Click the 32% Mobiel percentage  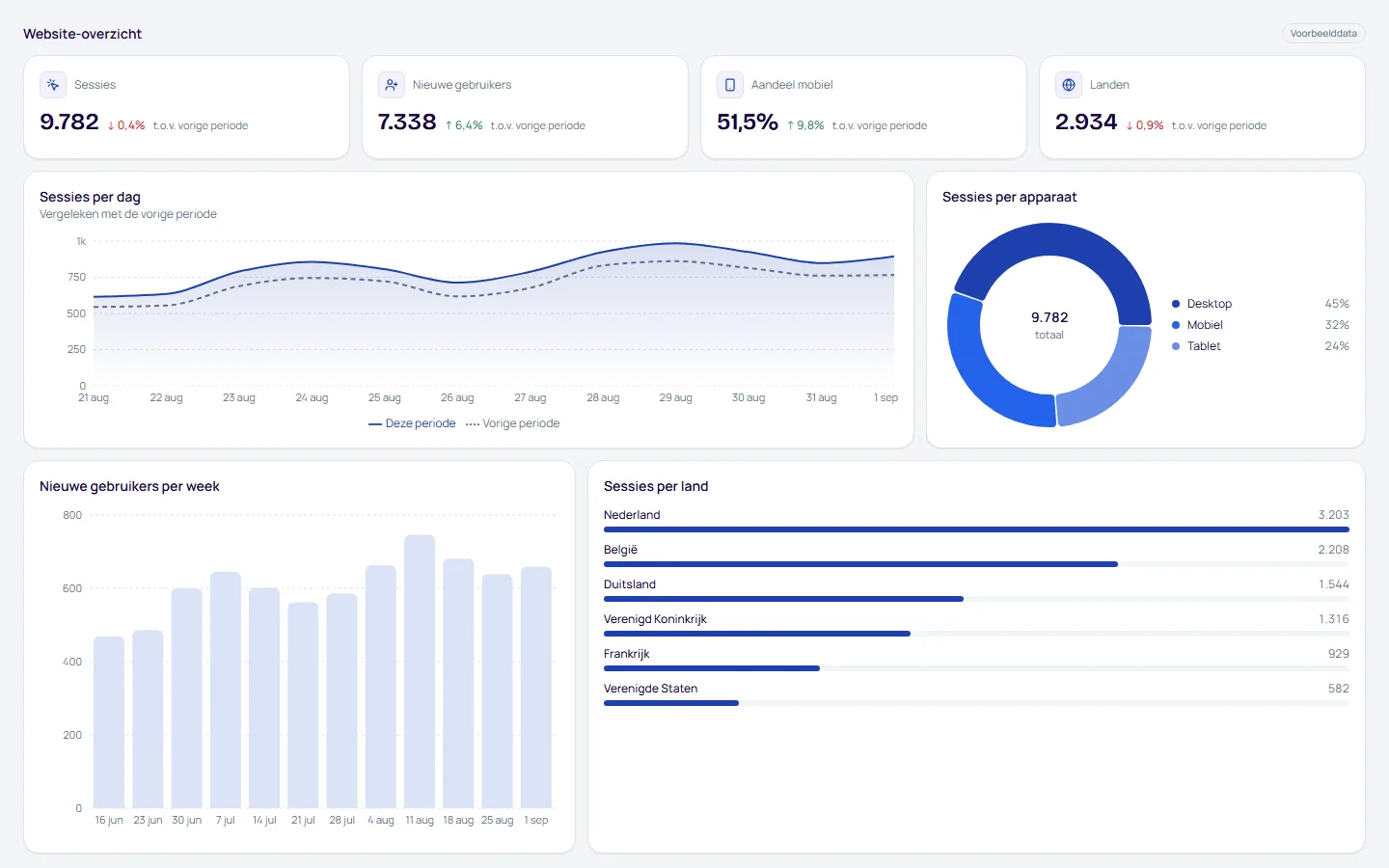(x=1337, y=325)
